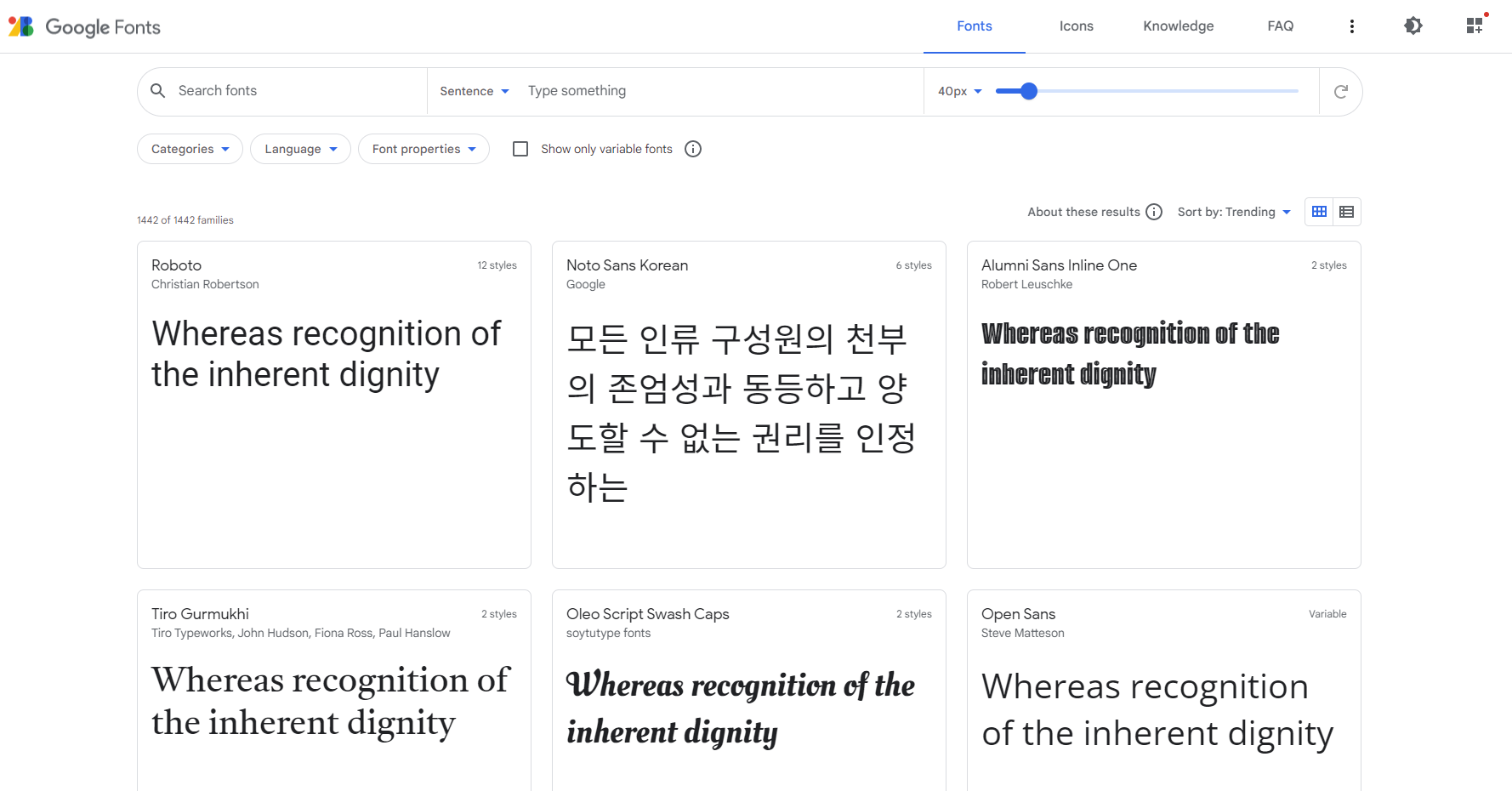Click 'Robert Leuschke' designer name
Viewport: 1512px width, 791px height.
[1026, 284]
